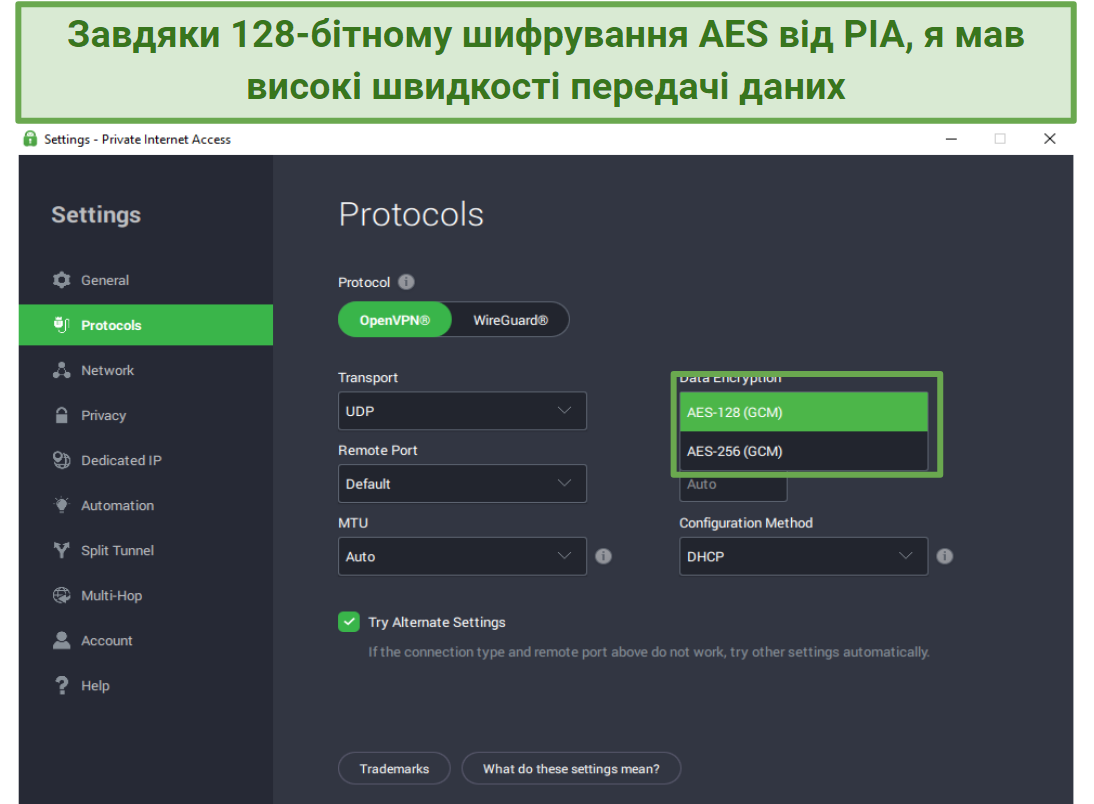The image size is (1094, 804).
Task: Open the Help section
Action: point(146,685)
